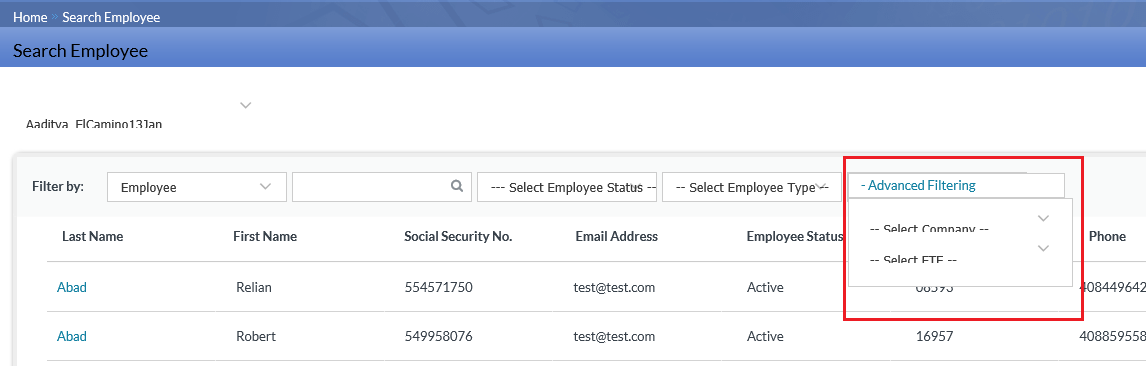Open the Select Employee Type dropdown
Screen dimensions: 1146x366
click(751, 187)
